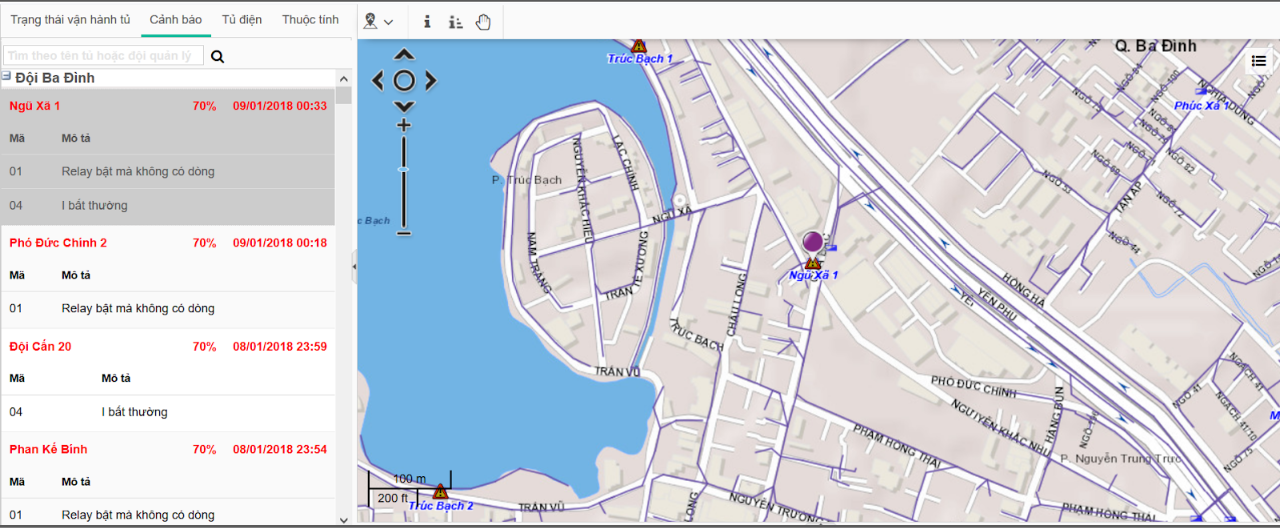1280x530 pixels.
Task: Click the purple marker at Ngũ Xã 1
Action: click(x=812, y=241)
